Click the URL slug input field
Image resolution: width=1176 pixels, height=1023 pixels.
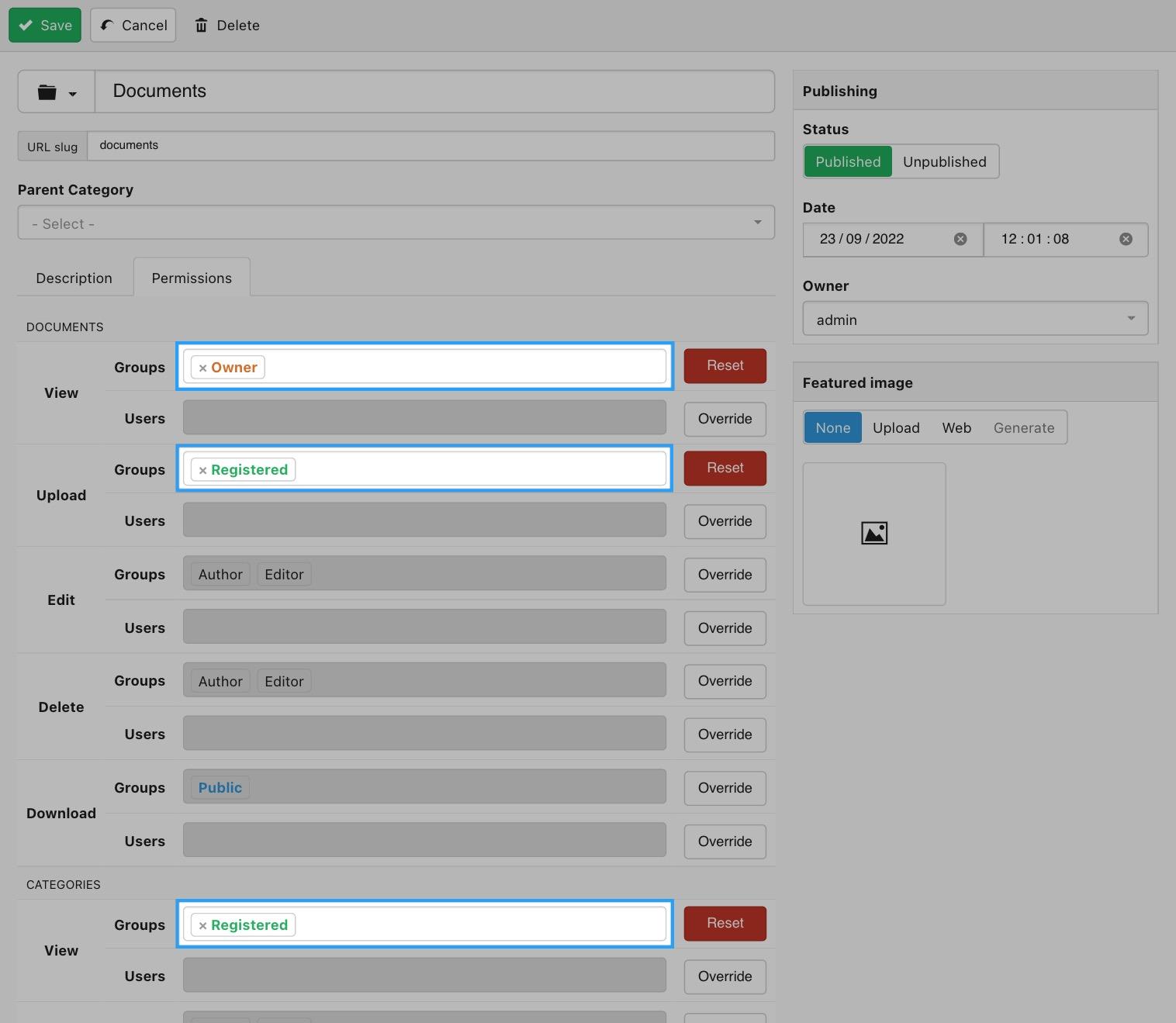(431, 146)
